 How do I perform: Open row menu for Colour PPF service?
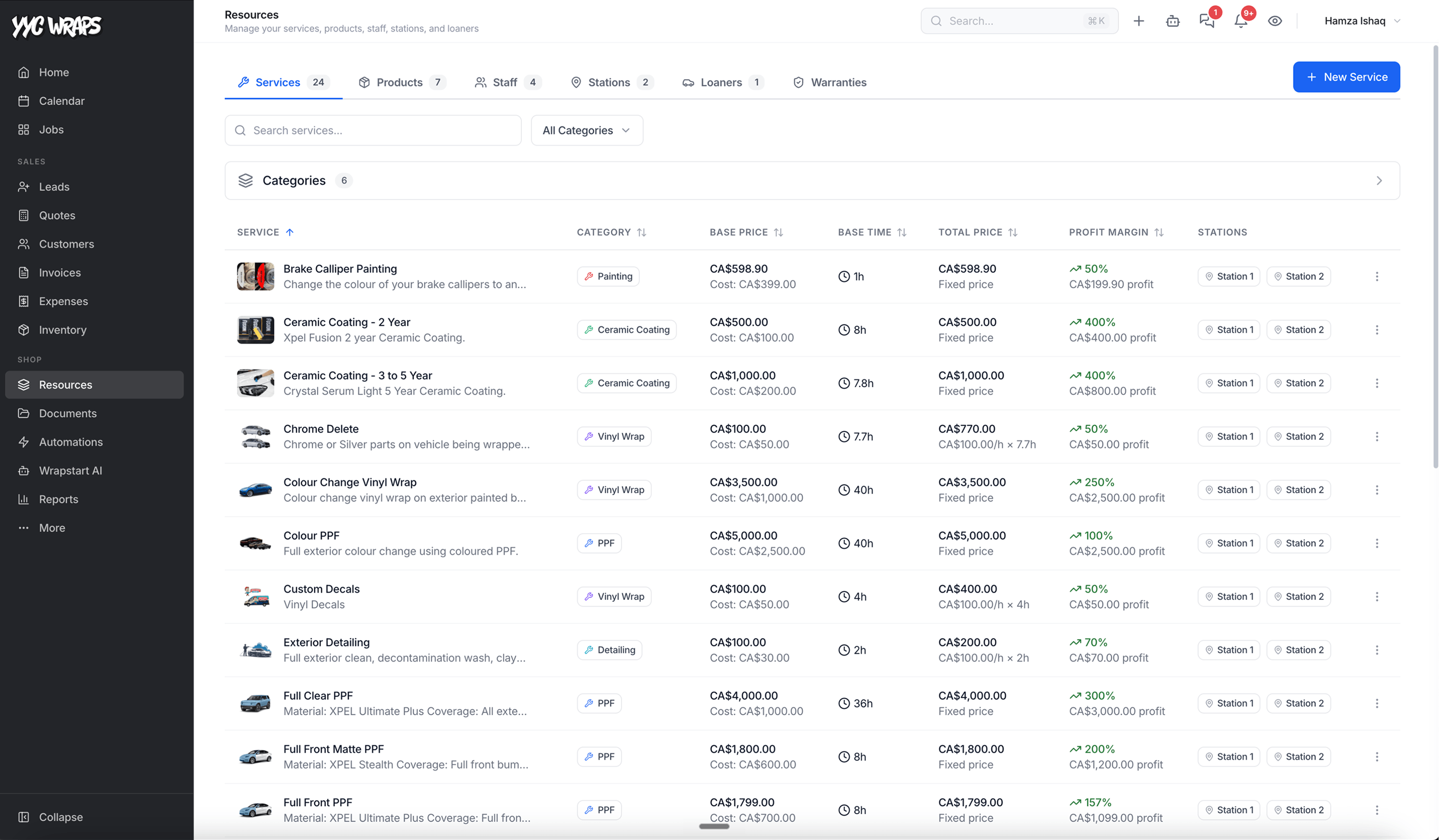[x=1377, y=543]
